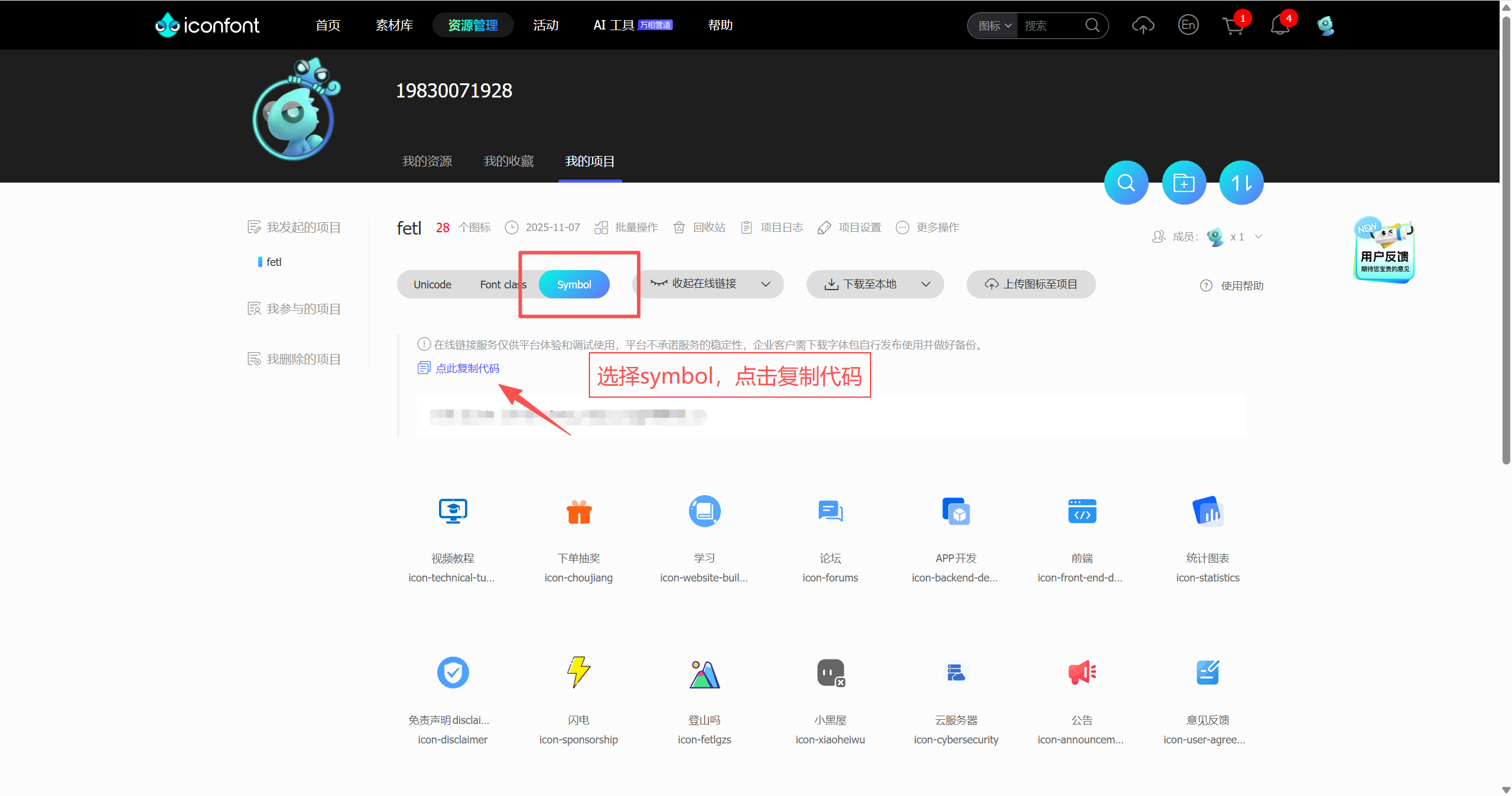
Task: Click the floating sort order icon
Action: coord(1241,183)
